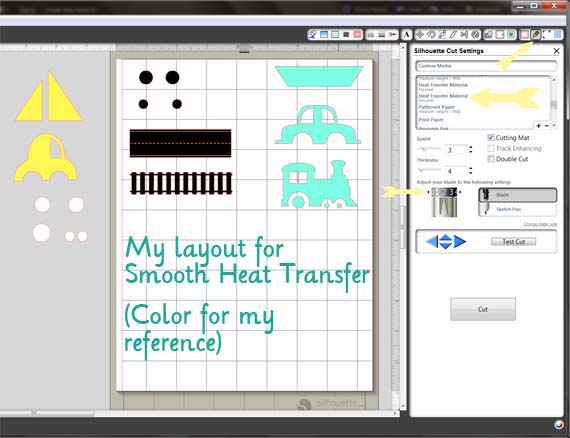Viewport: 570px width, 438px height.
Task: Enable the Track Enhancing checkbox
Action: point(491,148)
